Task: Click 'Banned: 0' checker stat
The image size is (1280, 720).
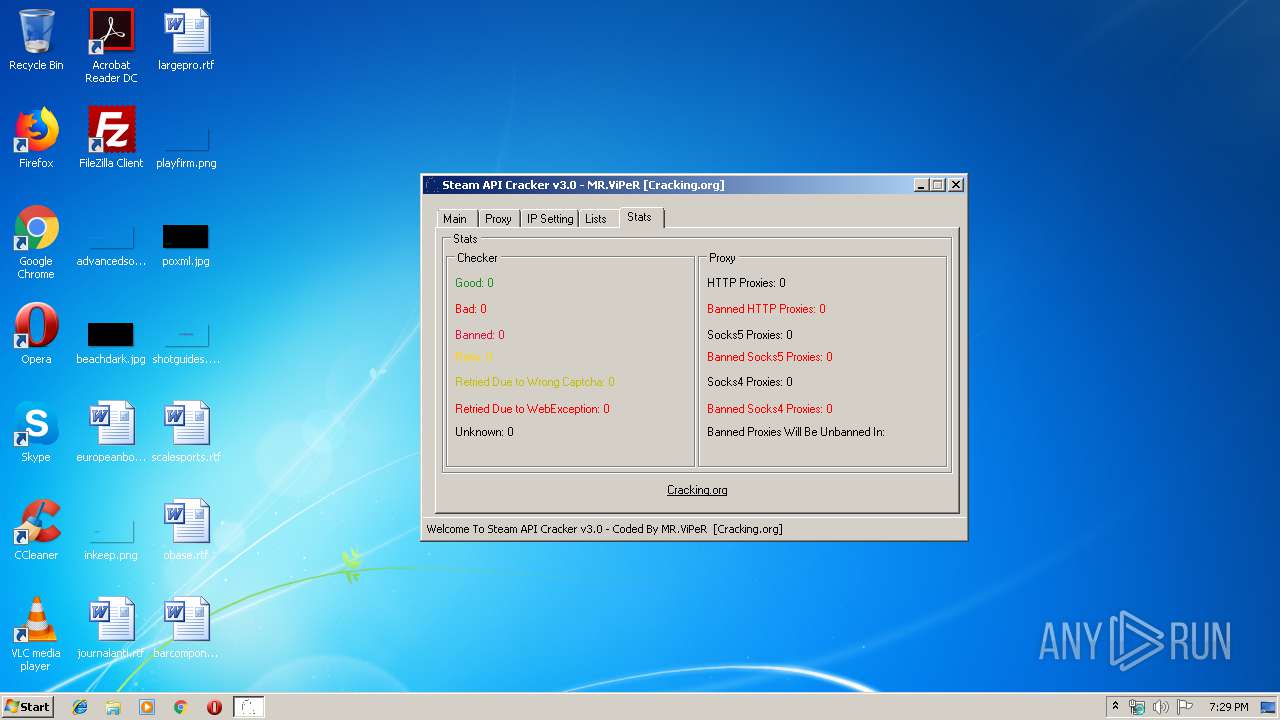Action: tap(480, 335)
